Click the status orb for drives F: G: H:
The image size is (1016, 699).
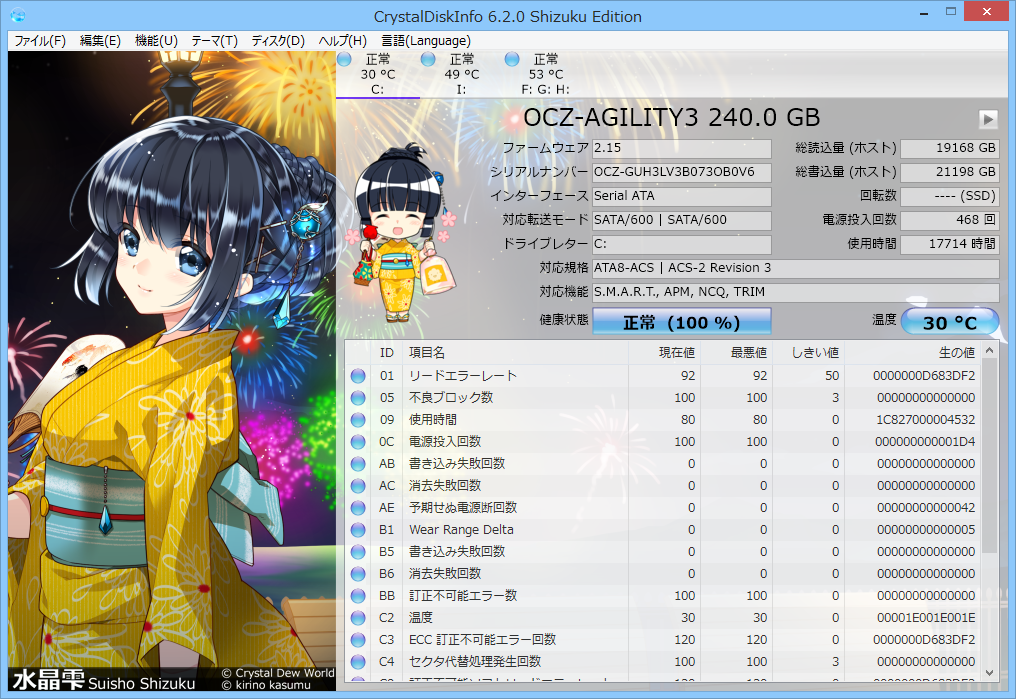512,60
